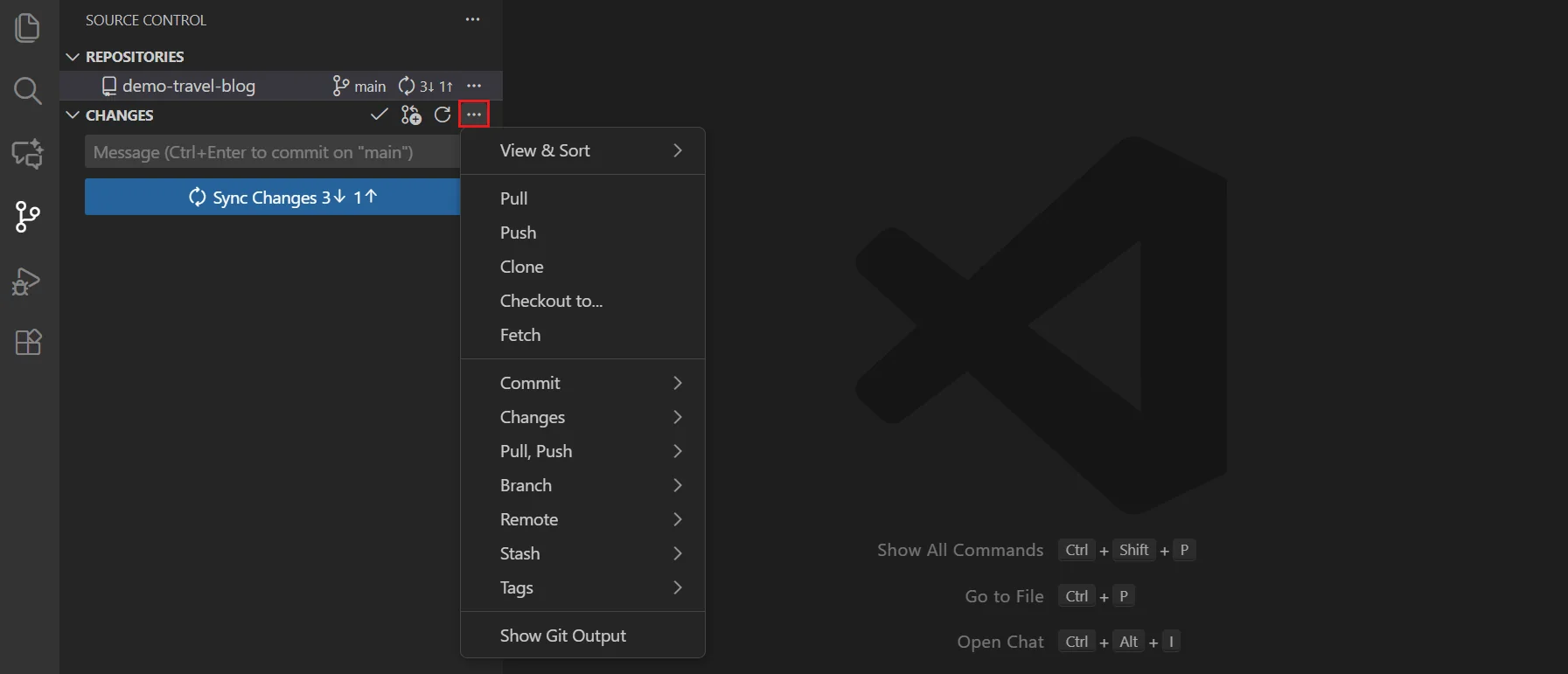Open the Extensions view icon
1568x674 pixels.
pos(28,342)
